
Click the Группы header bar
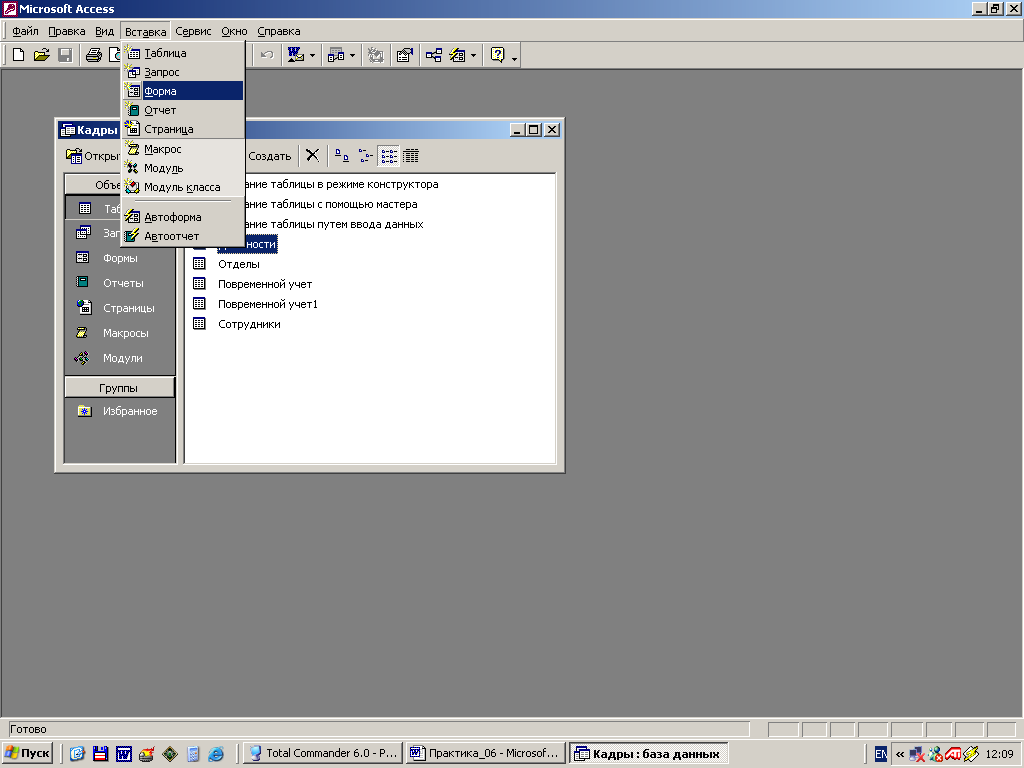pyautogui.click(x=120, y=387)
